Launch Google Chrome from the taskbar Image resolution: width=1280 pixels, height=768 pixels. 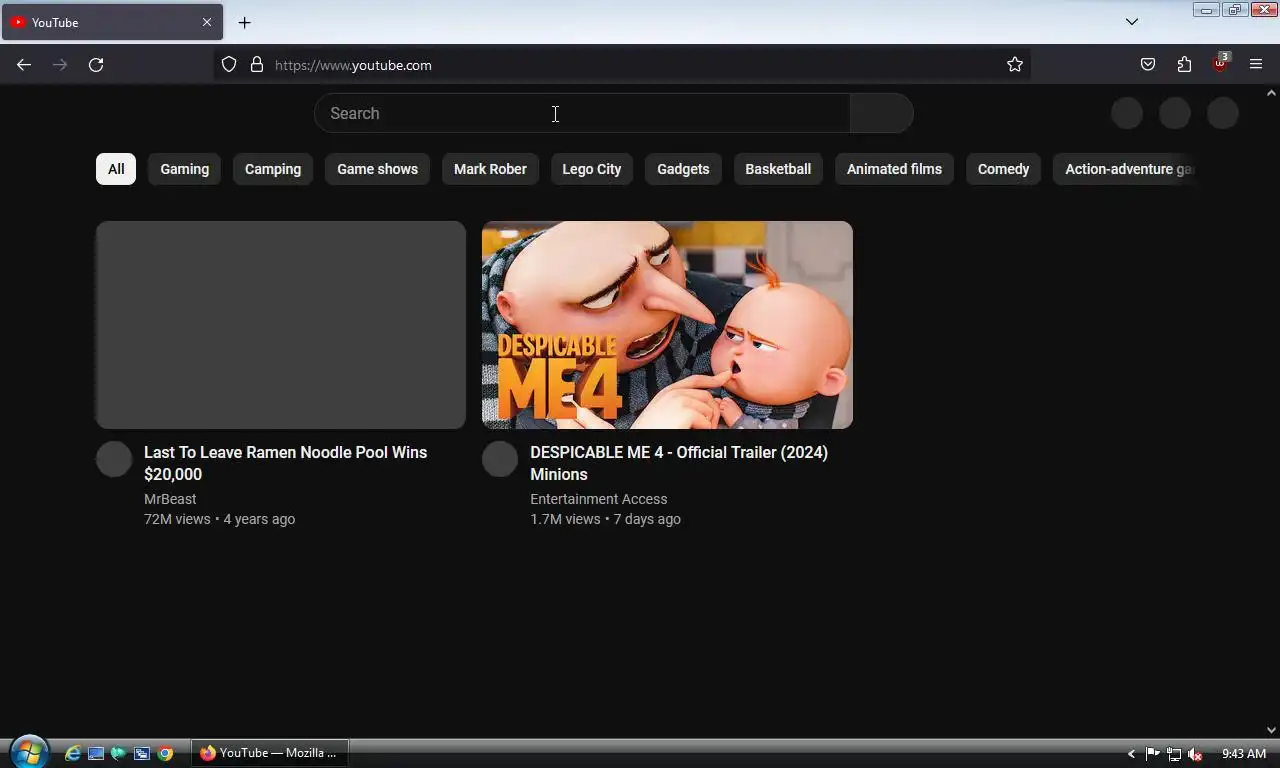[x=165, y=754]
